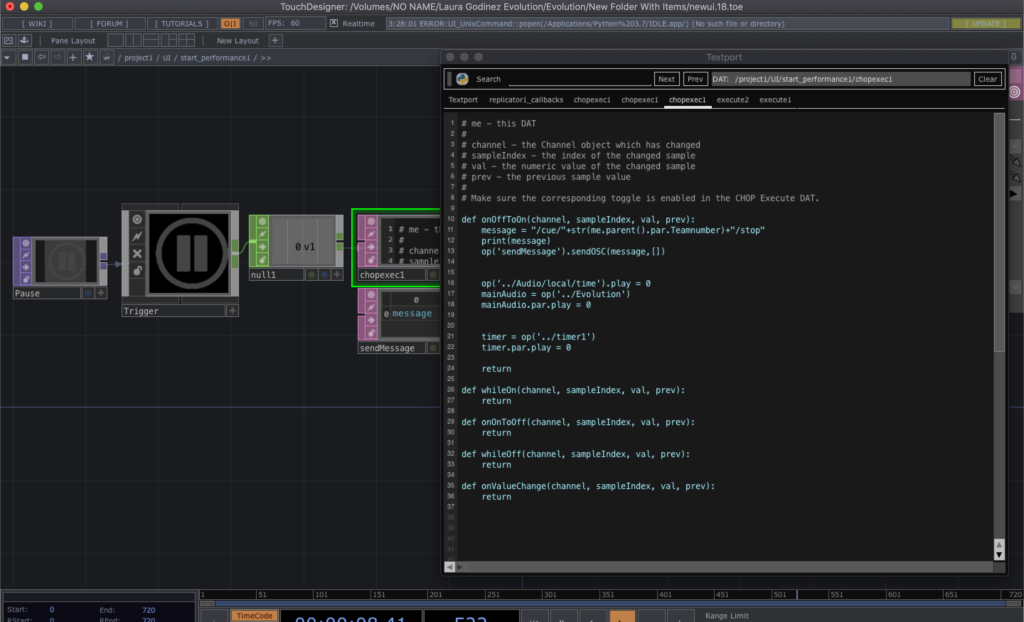1024x622 pixels.
Task: Go back with the left arrow icon
Action: point(41,57)
